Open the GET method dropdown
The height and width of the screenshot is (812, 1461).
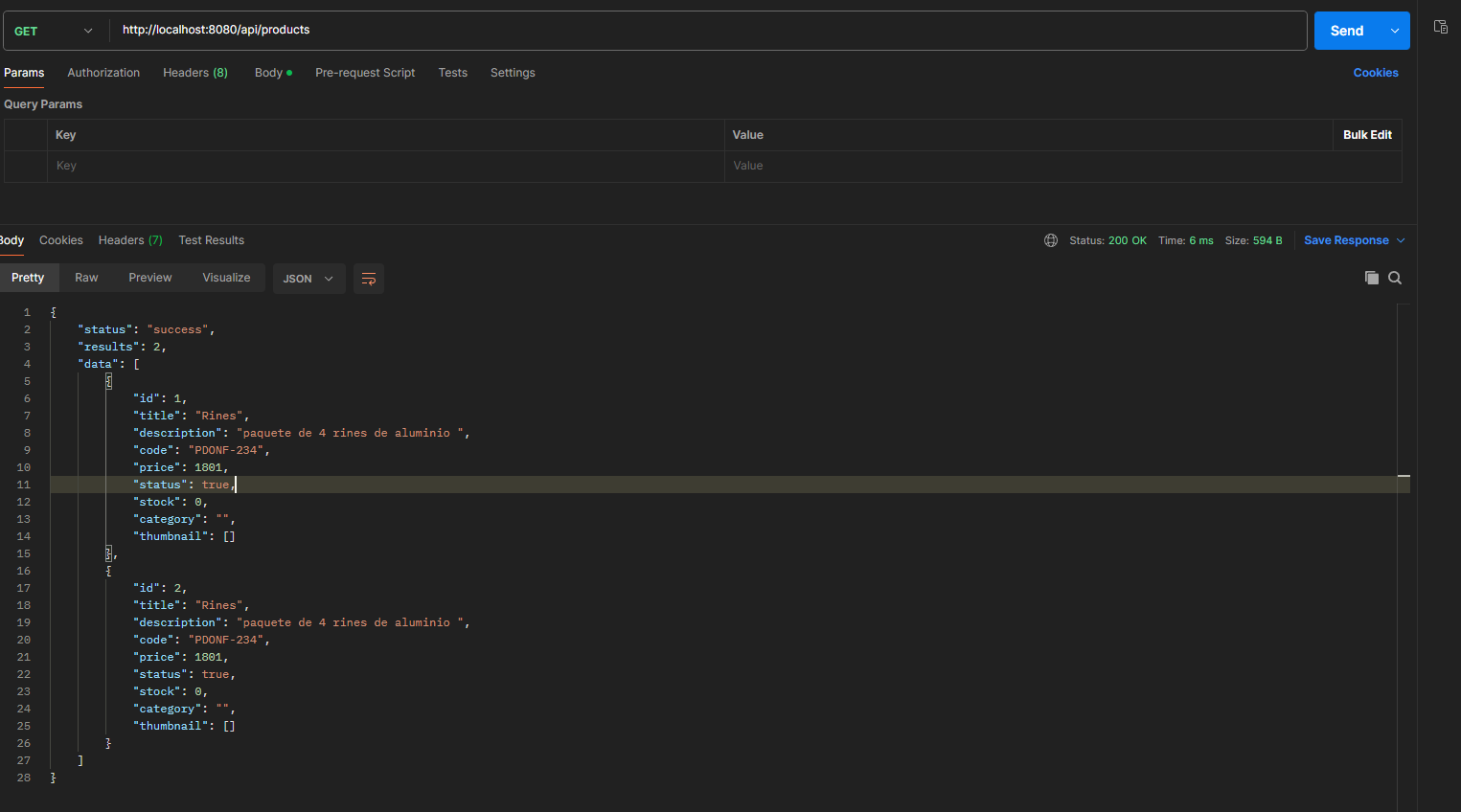tap(55, 31)
